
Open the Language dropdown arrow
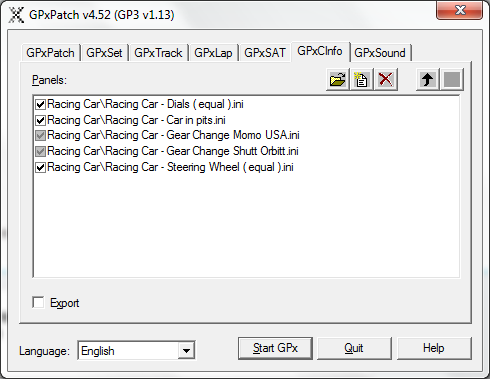tap(186, 351)
